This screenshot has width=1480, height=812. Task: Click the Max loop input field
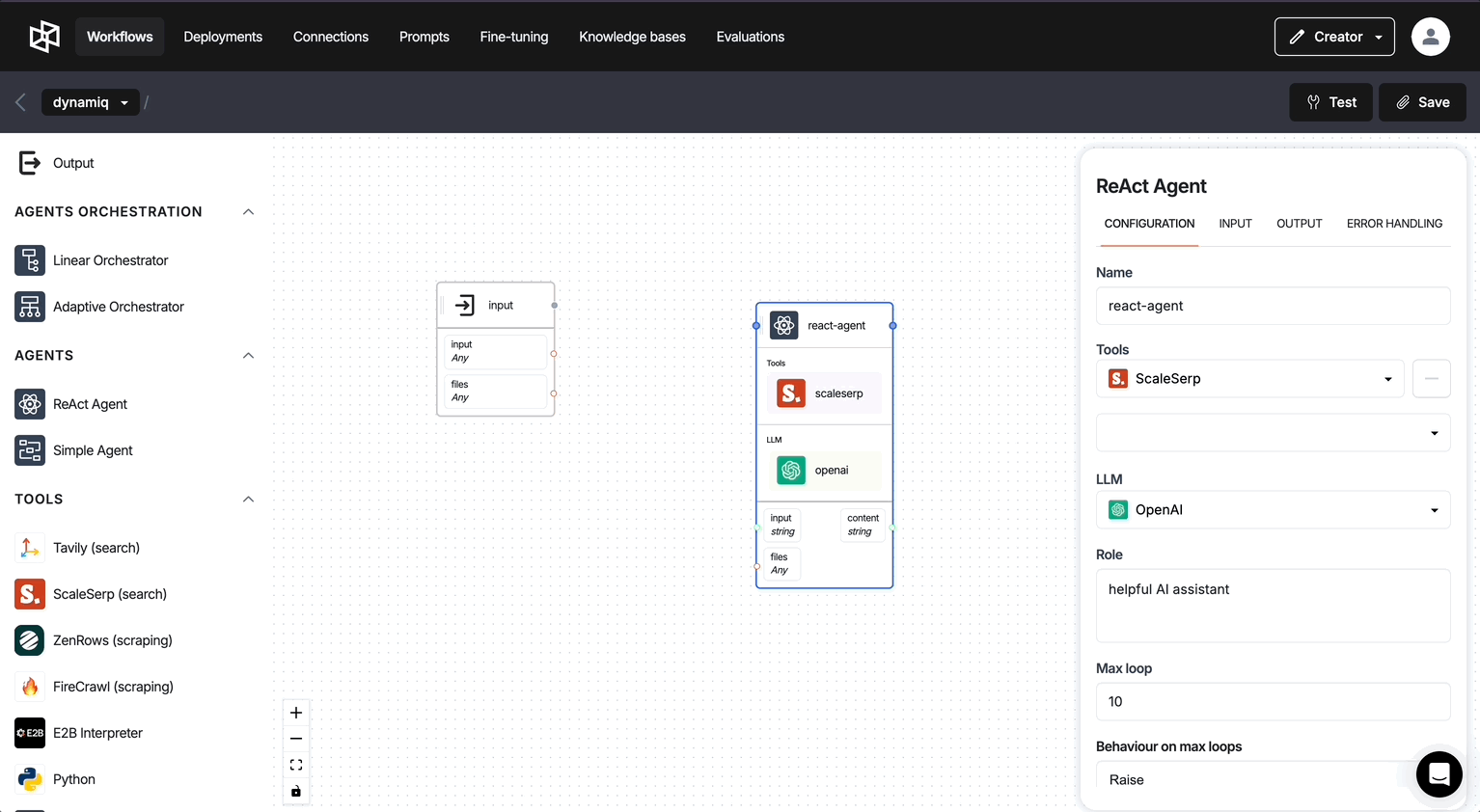(x=1273, y=702)
